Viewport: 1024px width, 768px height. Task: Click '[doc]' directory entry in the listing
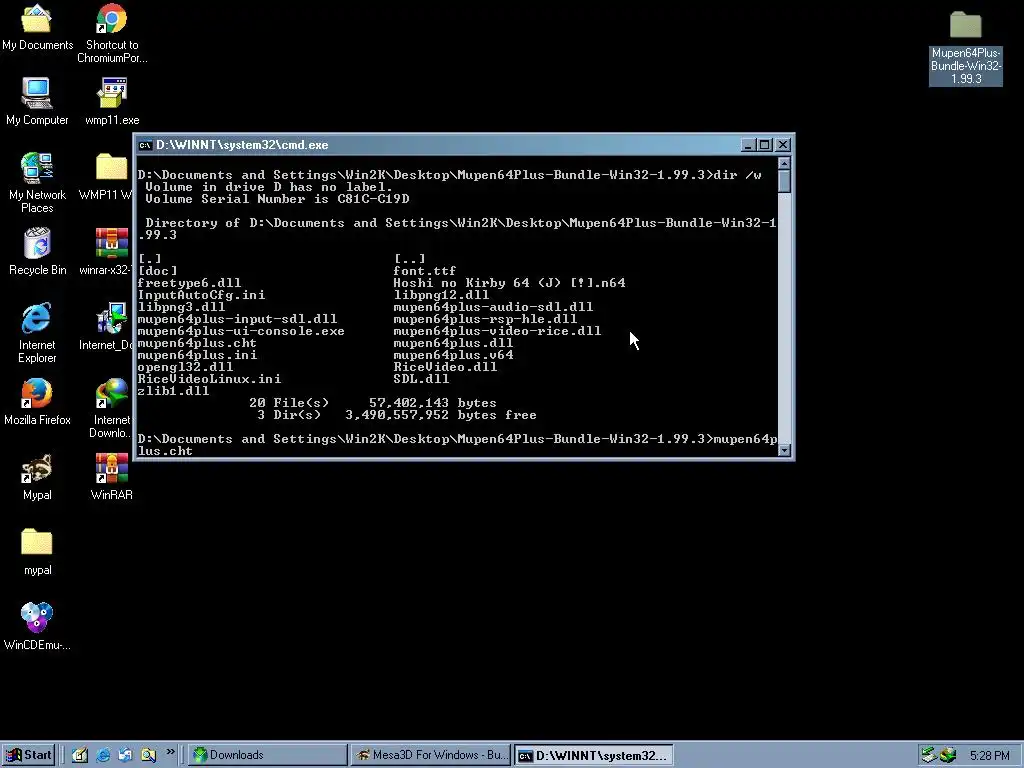click(x=157, y=270)
